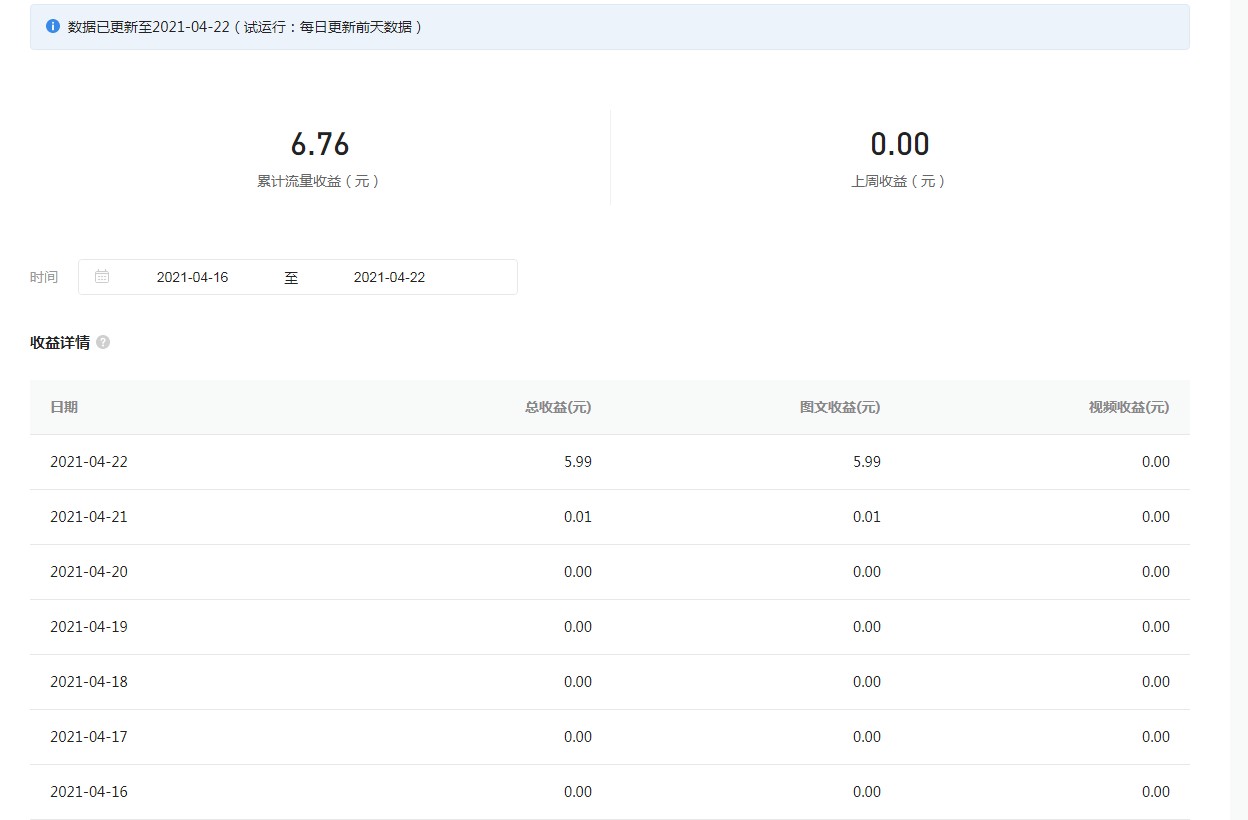This screenshot has width=1248, height=820.
Task: Click the 上周收益（元） label
Action: 899,181
